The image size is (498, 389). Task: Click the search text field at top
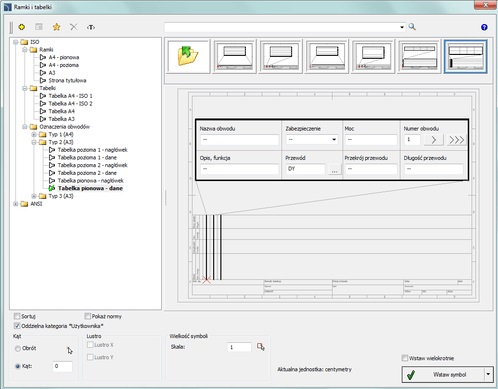pos(282,27)
